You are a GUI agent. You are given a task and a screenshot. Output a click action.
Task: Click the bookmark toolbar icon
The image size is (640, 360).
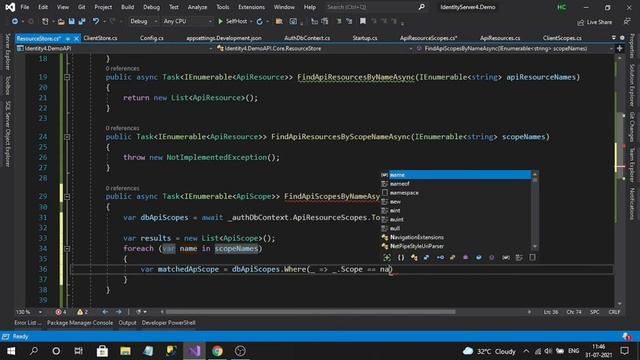[x=362, y=21]
